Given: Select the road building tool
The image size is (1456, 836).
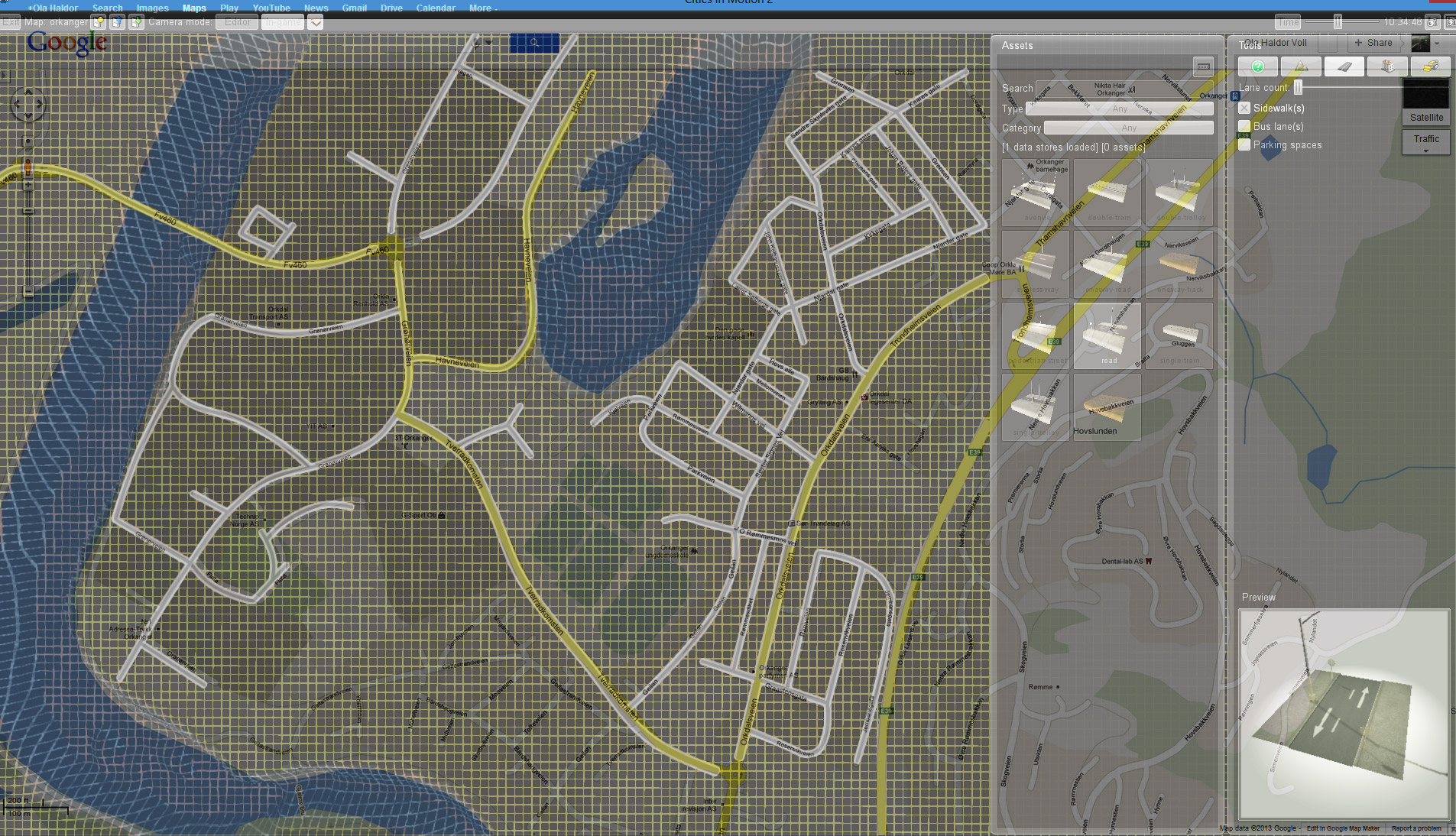Looking at the screenshot, I should [1345, 66].
